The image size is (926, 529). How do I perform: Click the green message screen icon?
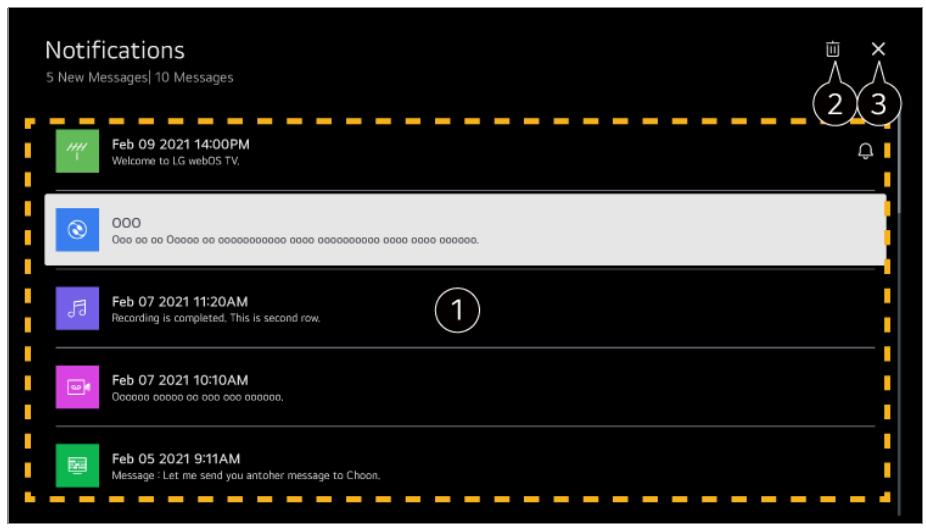[x=77, y=465]
